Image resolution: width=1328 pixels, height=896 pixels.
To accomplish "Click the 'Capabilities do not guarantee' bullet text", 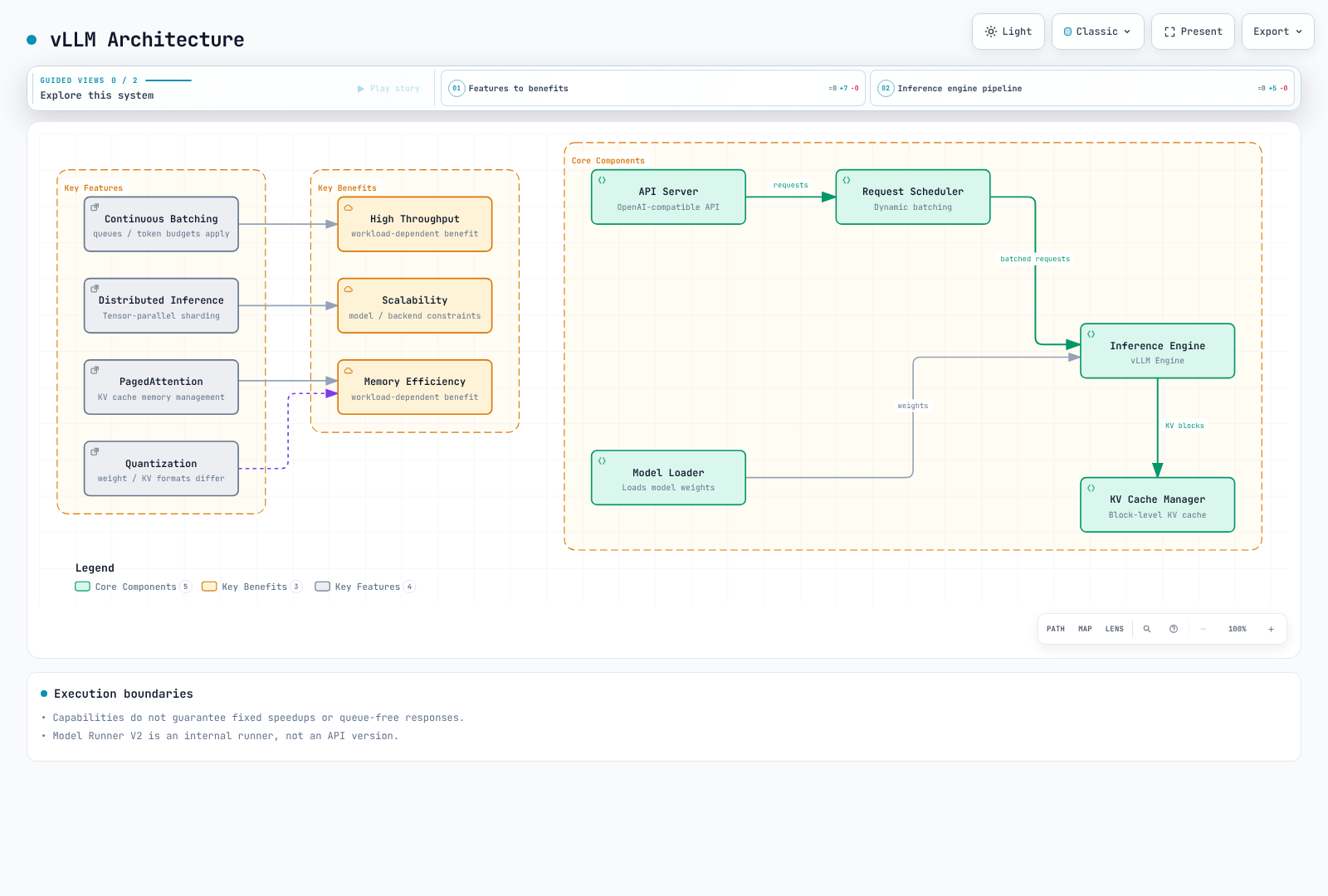I will 258,718.
